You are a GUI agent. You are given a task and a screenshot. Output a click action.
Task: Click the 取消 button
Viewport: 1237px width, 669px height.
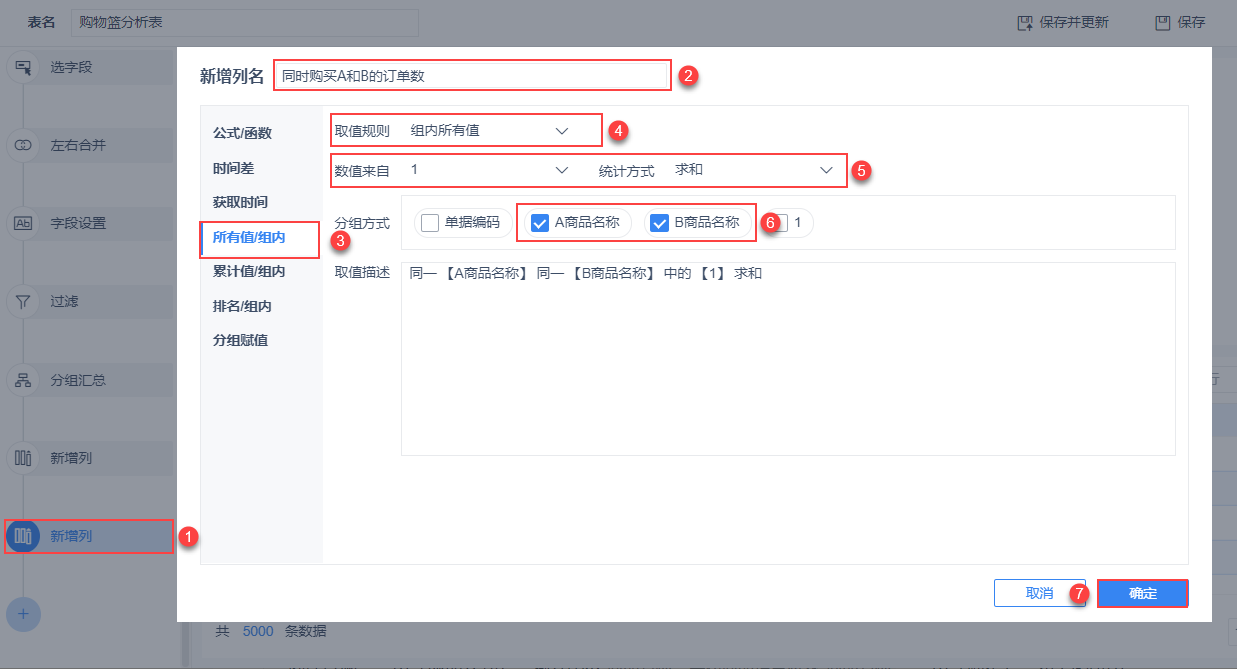pos(1040,593)
